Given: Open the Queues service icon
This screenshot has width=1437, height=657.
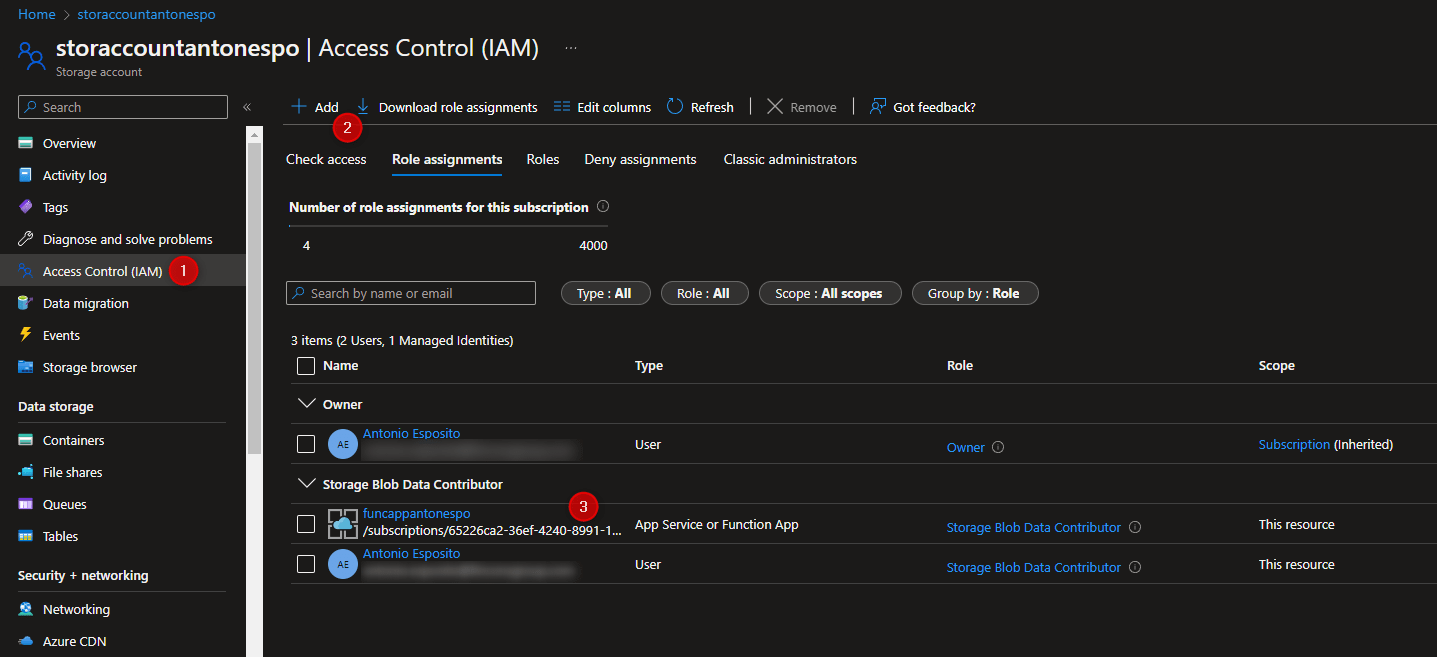Looking at the screenshot, I should coord(29,504).
